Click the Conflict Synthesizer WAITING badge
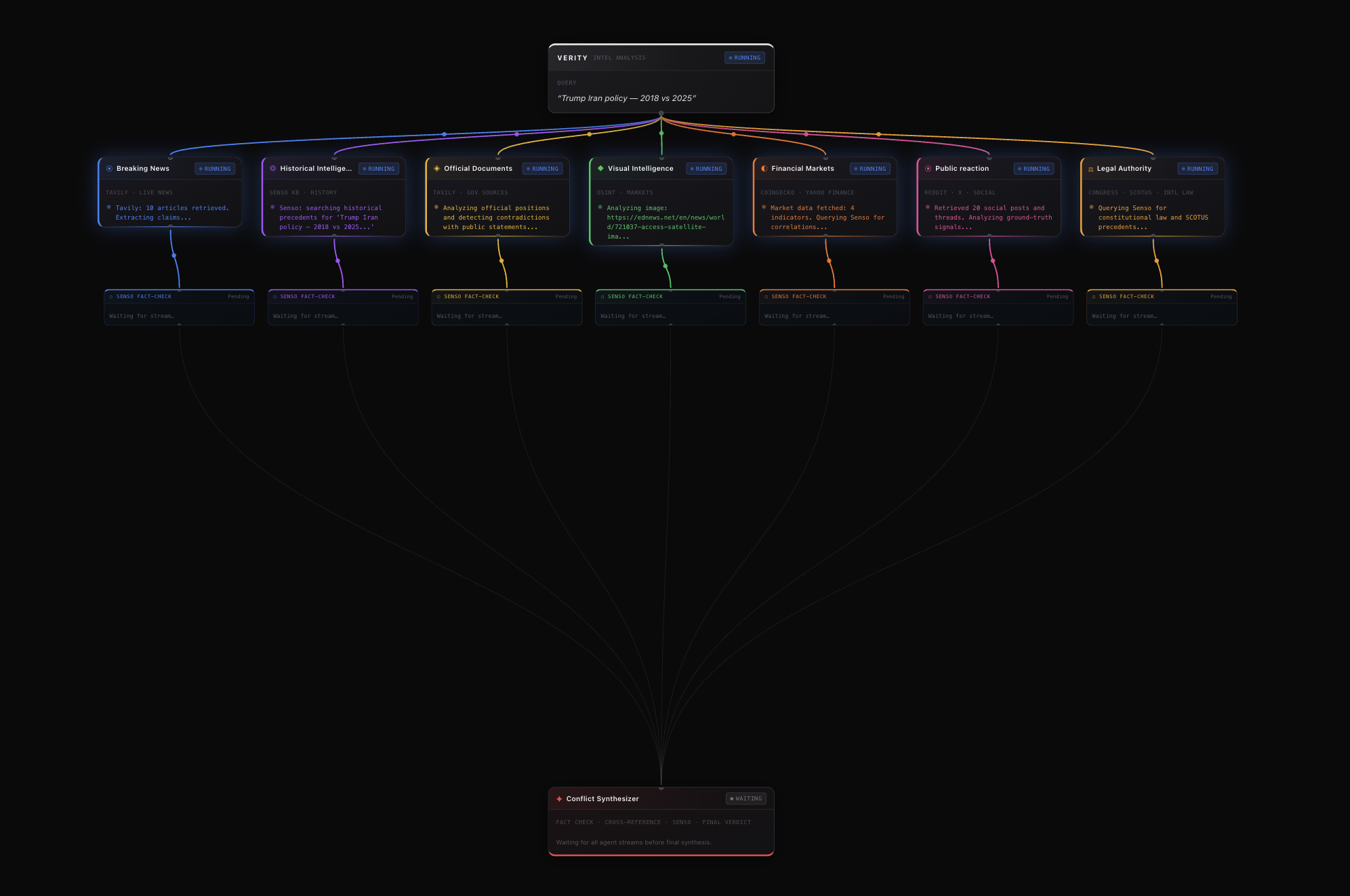The width and height of the screenshot is (1350, 896). [745, 798]
